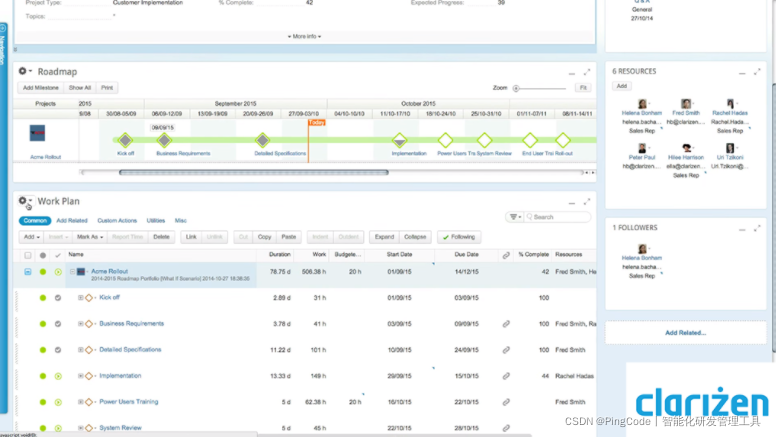The image size is (776, 437).
Task: Click Helena Bonham avatar in Resources
Action: [x=642, y=104]
